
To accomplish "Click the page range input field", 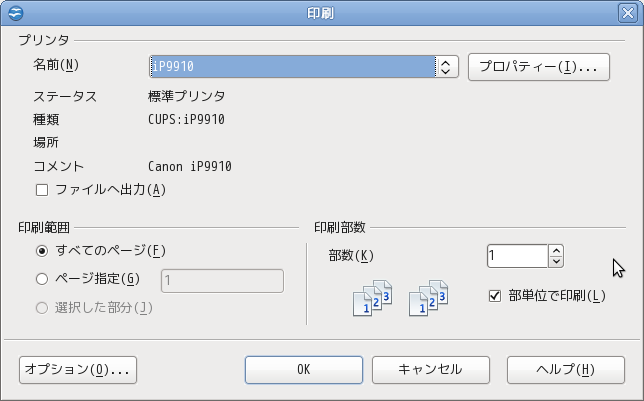I will tap(222, 281).
